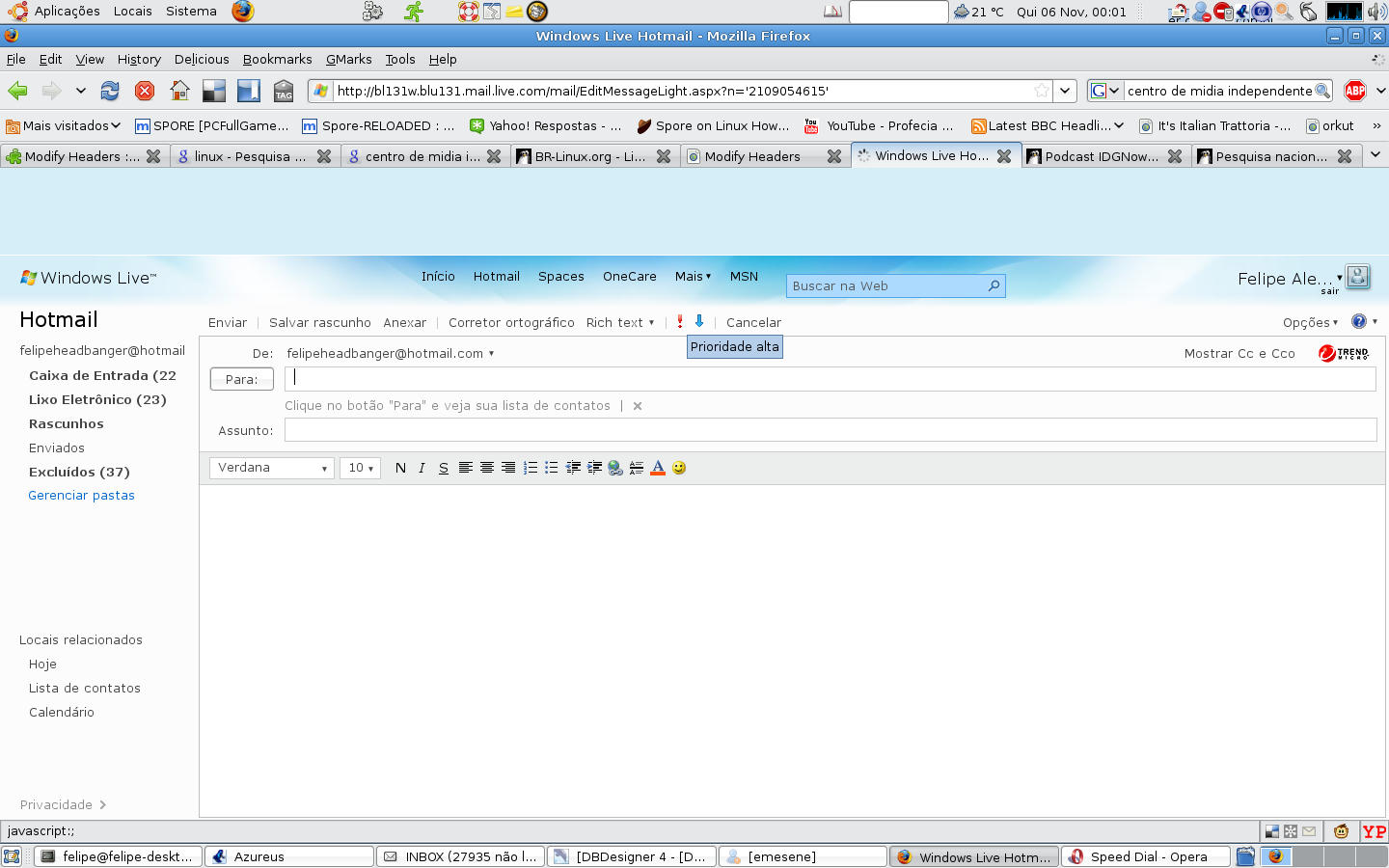Open the emoticon smiley picker

[x=679, y=468]
